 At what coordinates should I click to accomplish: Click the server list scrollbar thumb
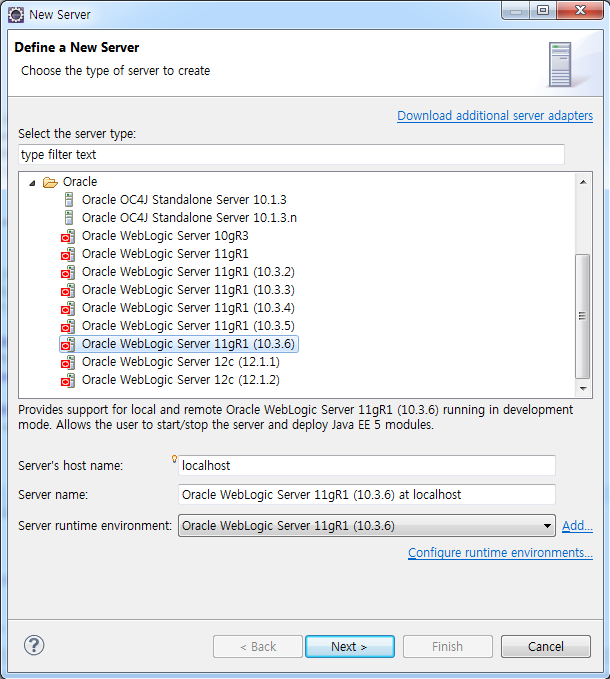(x=583, y=316)
